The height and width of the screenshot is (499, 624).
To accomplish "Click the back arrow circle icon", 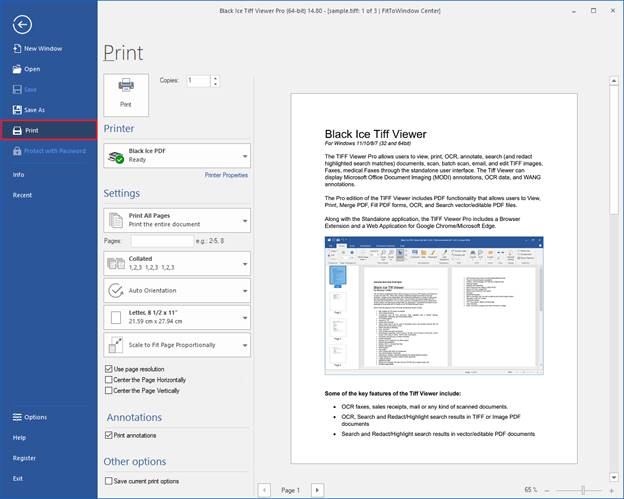I will point(22,25).
